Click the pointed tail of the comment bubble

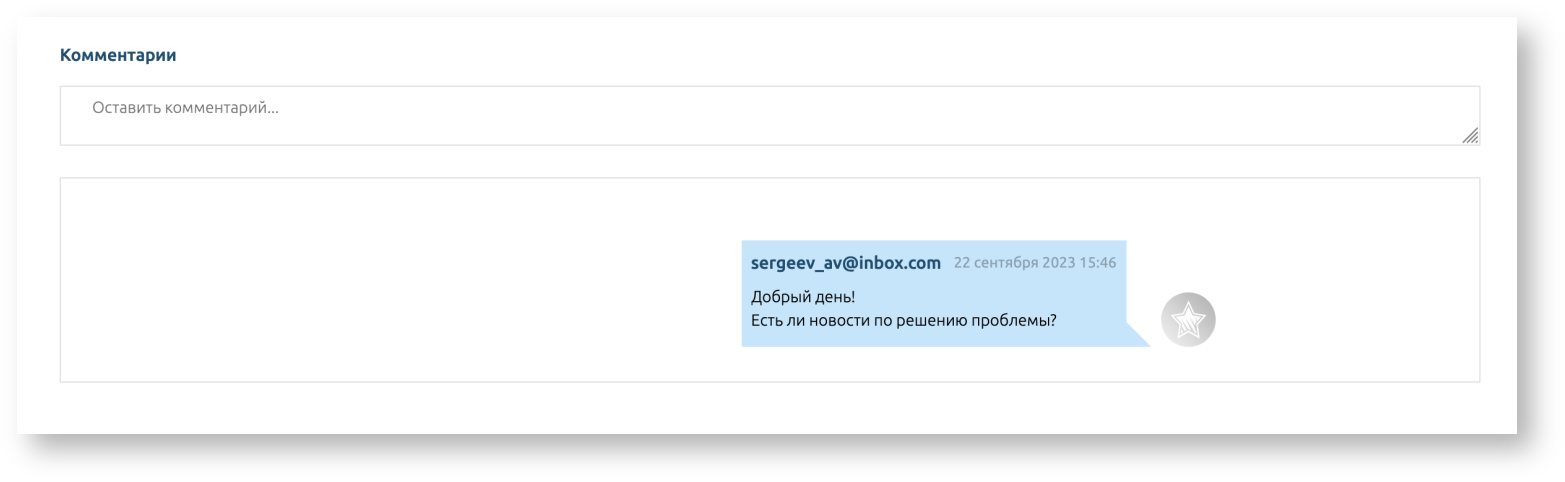pos(1137,337)
